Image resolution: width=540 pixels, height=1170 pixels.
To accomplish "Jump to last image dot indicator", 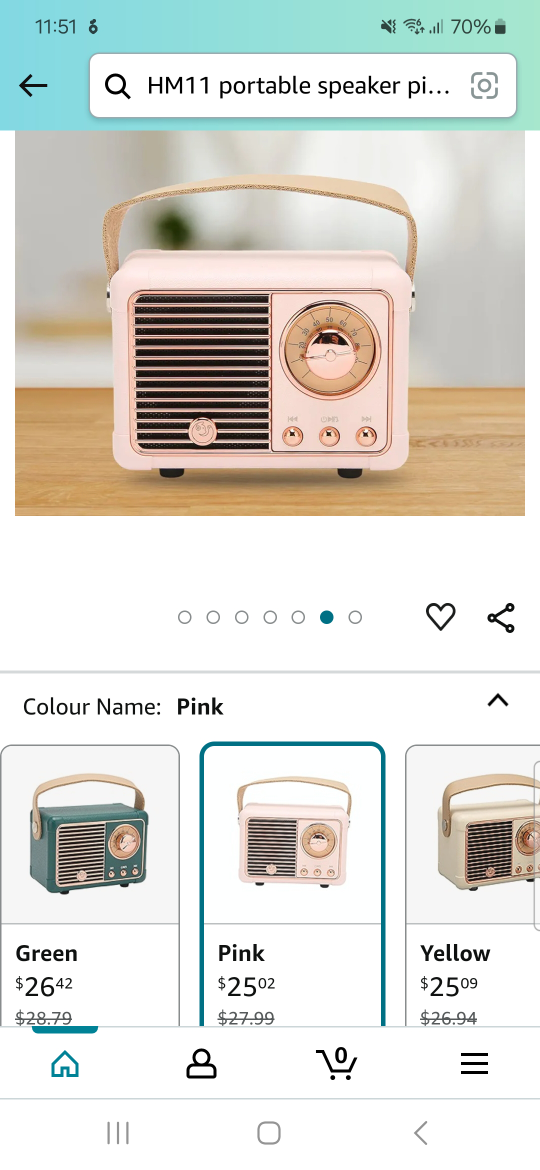I will click(x=355, y=617).
